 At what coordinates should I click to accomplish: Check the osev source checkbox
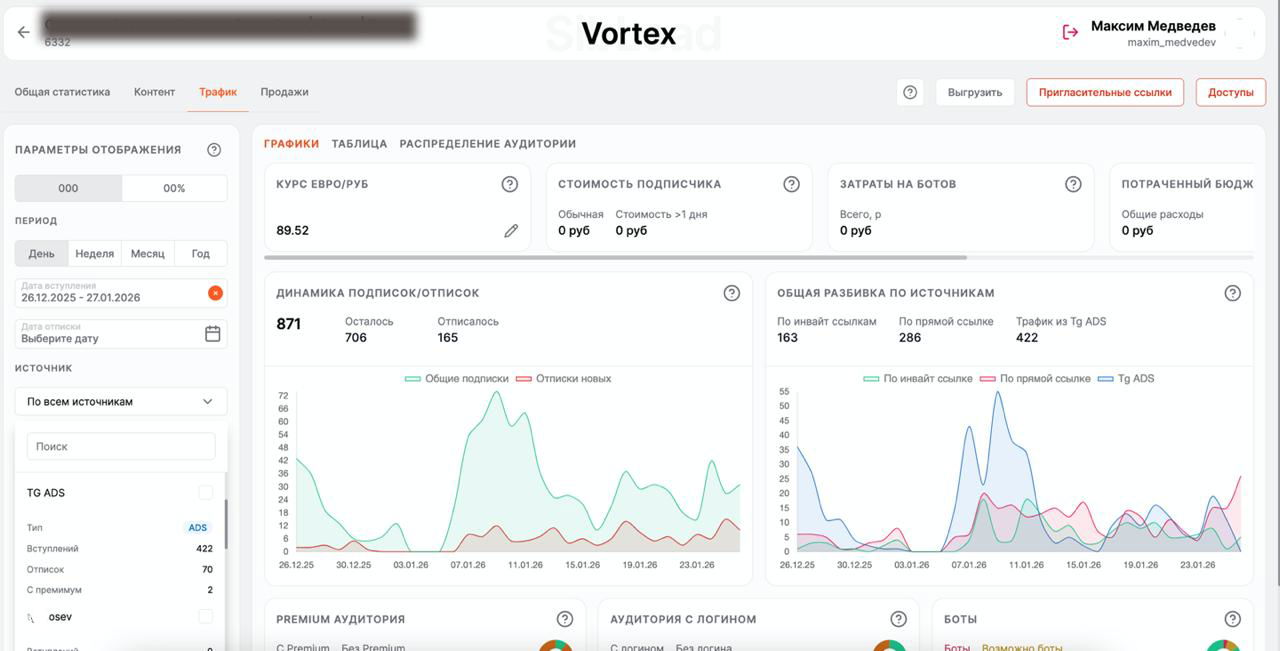tap(205, 616)
